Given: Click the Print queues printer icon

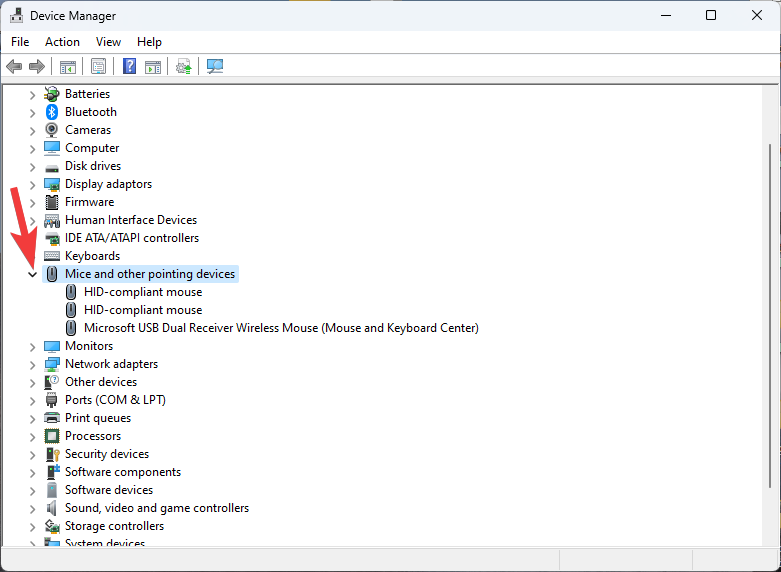Looking at the screenshot, I should click(x=52, y=418).
